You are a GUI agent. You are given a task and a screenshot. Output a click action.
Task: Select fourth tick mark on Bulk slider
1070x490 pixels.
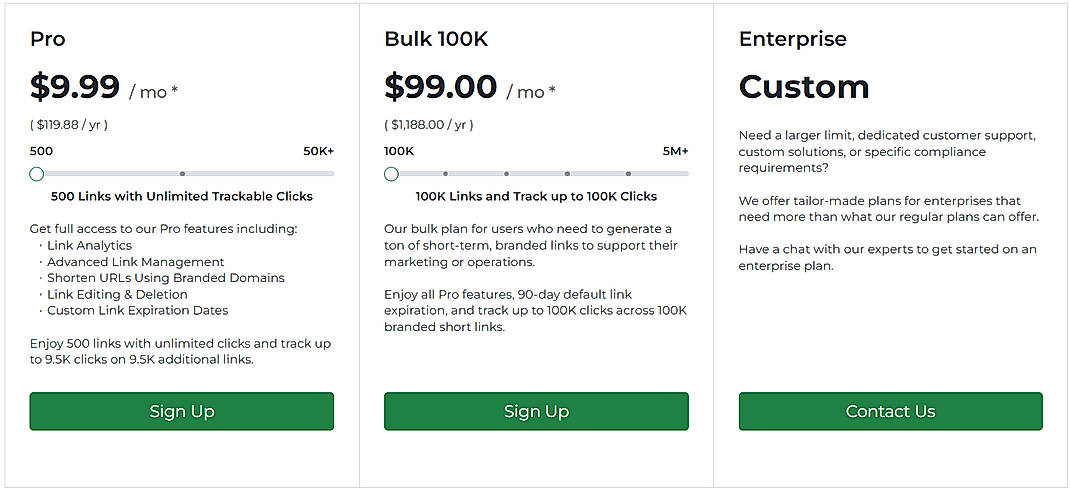(x=628, y=174)
